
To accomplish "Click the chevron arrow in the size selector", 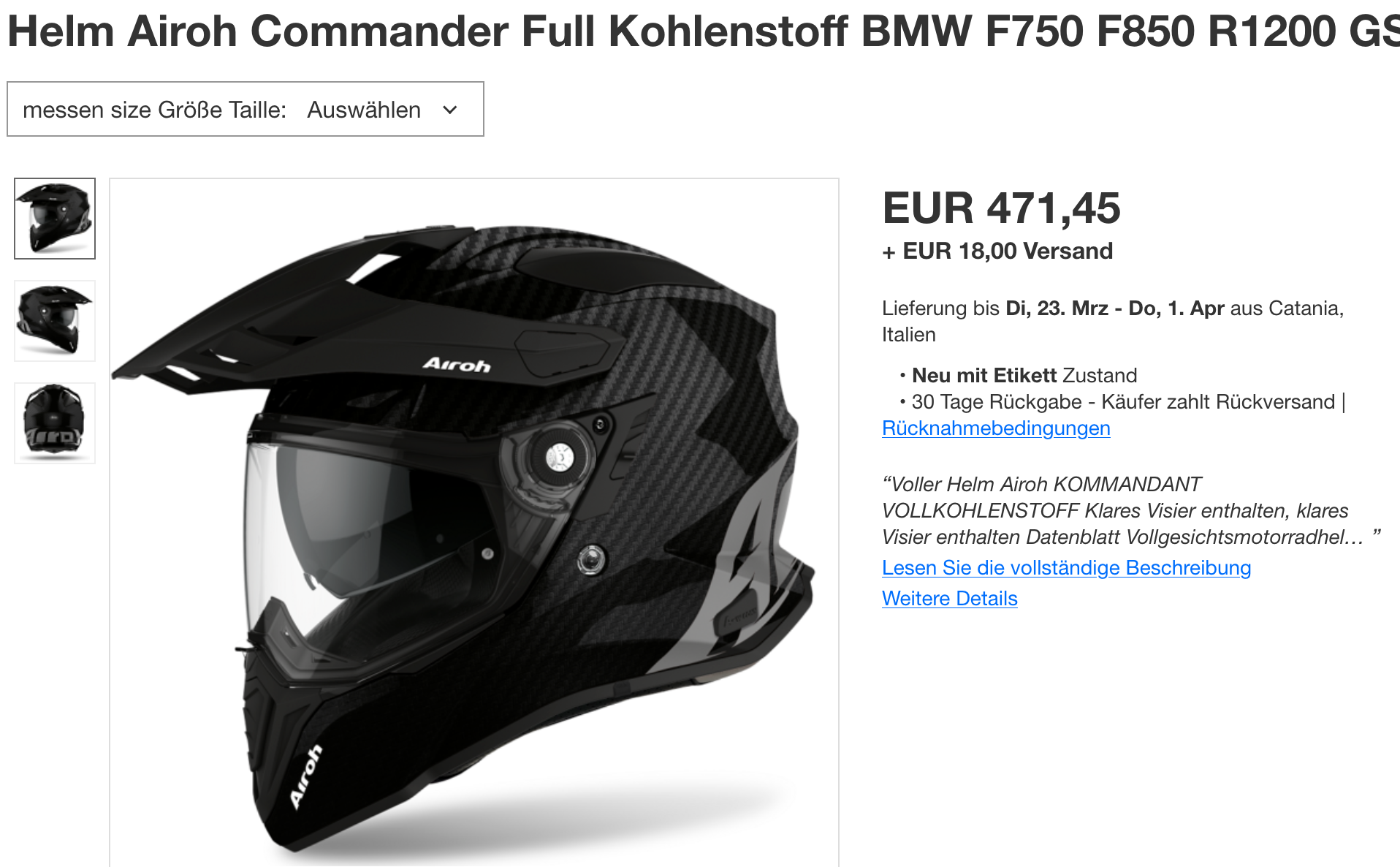I will tap(450, 110).
